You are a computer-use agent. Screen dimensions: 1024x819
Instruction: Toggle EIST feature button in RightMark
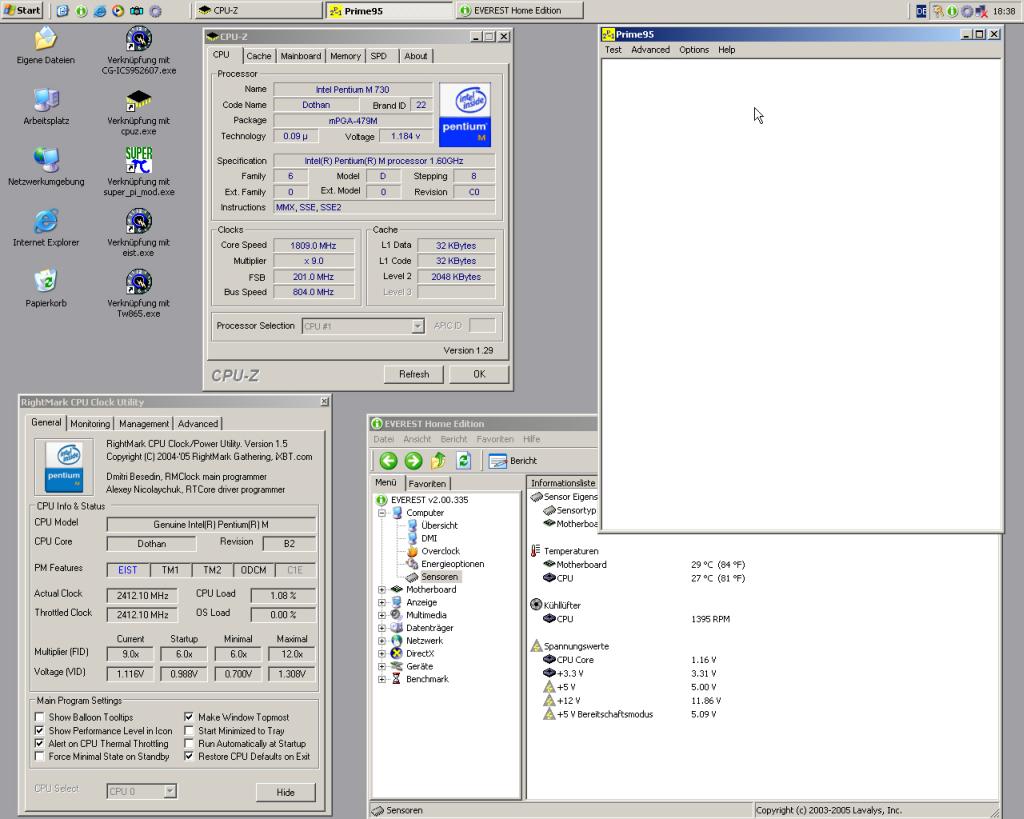(127, 570)
